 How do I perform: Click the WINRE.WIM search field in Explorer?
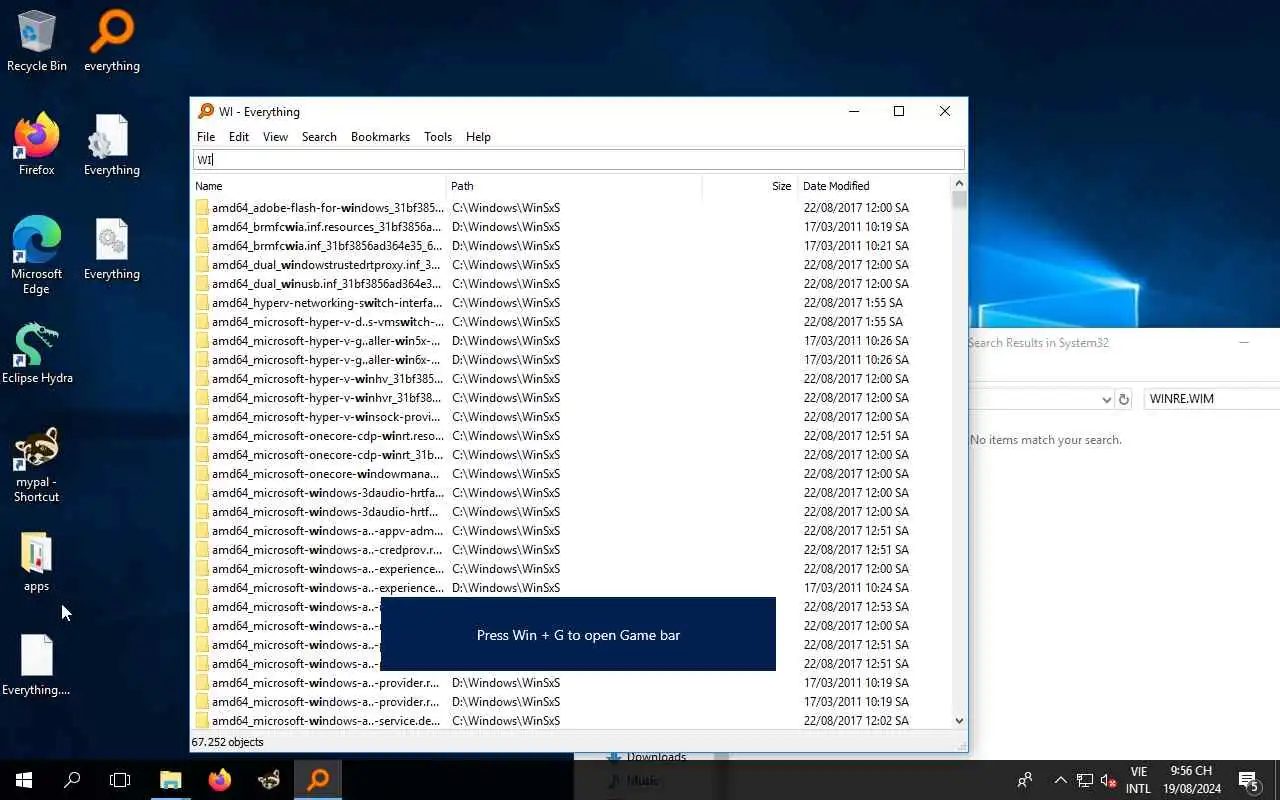point(1211,399)
